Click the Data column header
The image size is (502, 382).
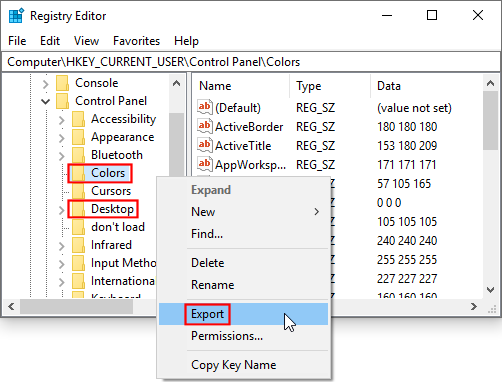426,86
